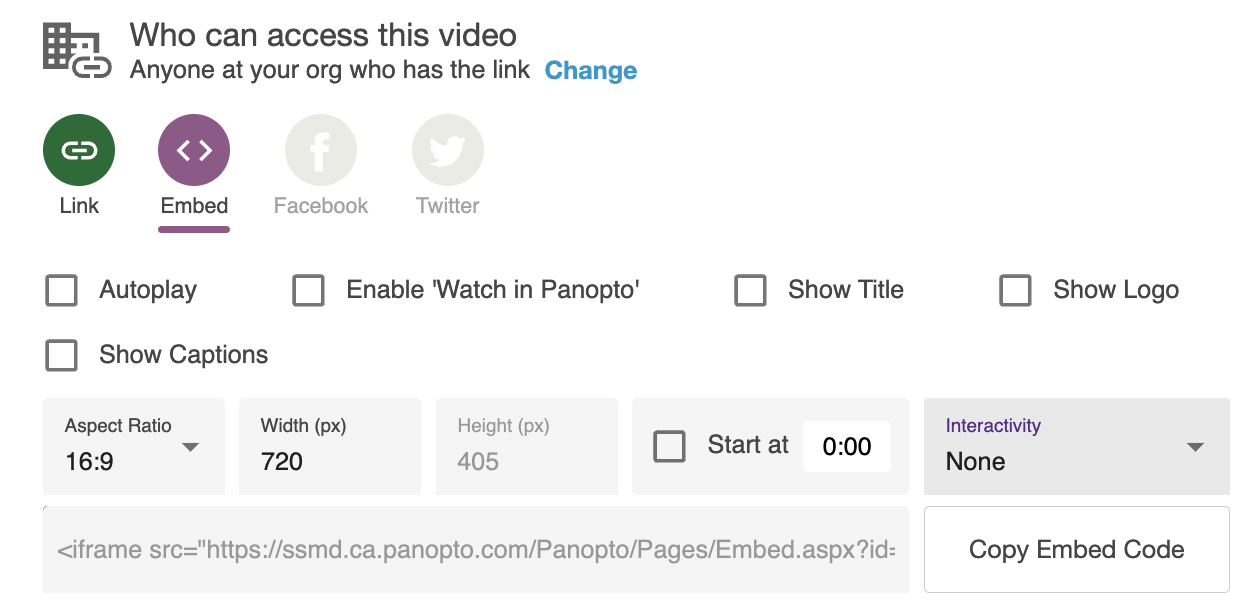The image size is (1250, 616).
Task: Enable the Show Title option
Action: [x=750, y=290]
